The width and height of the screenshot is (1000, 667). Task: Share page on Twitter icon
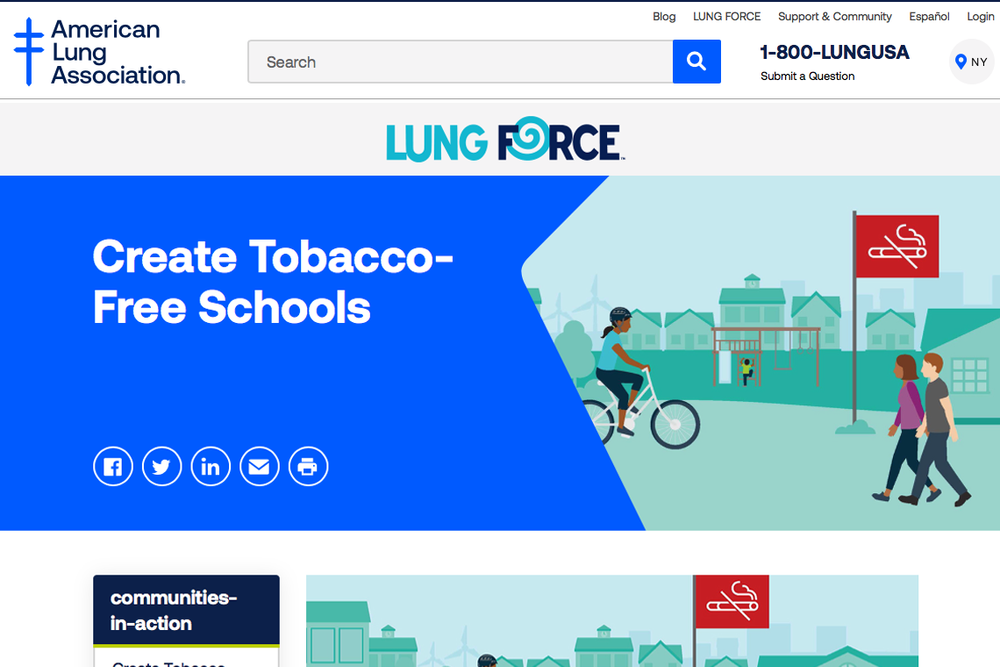tap(162, 467)
